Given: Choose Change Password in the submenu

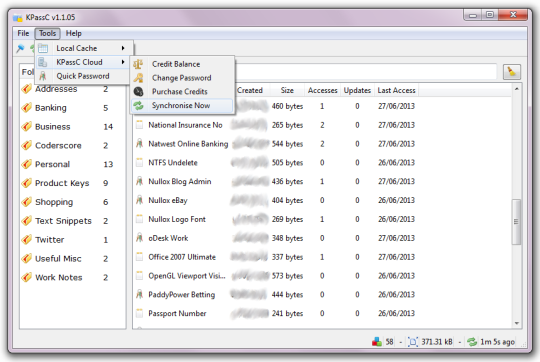Looking at the screenshot, I should click(182, 78).
